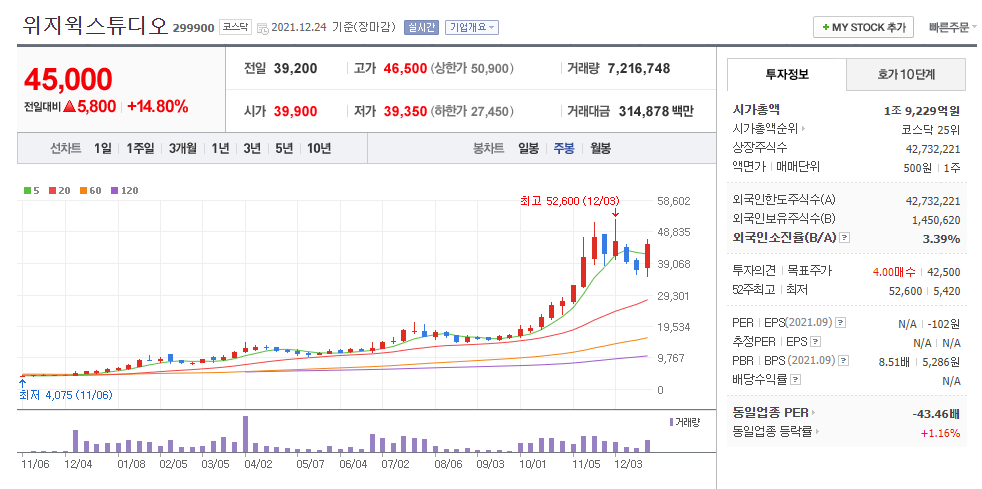Click the red up-triangle beside 5,800

point(70,107)
